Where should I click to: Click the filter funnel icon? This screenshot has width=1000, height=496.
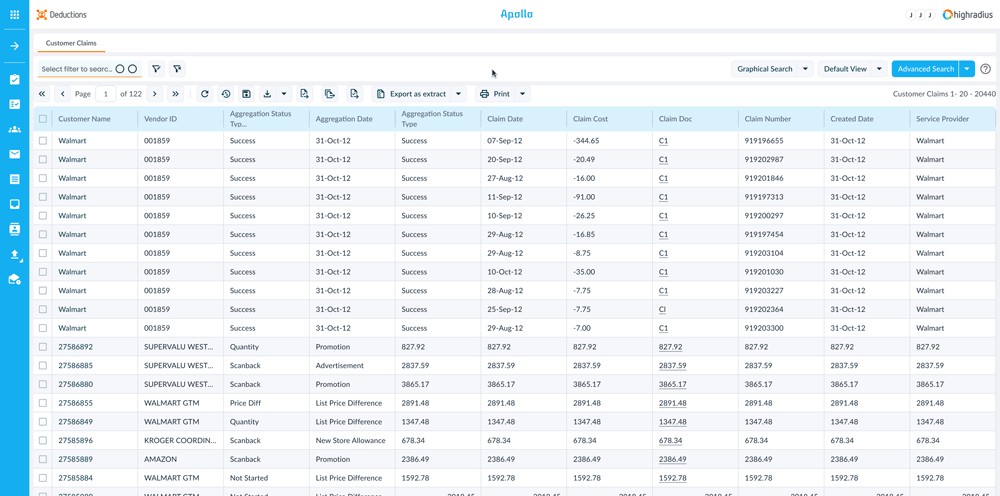point(156,69)
